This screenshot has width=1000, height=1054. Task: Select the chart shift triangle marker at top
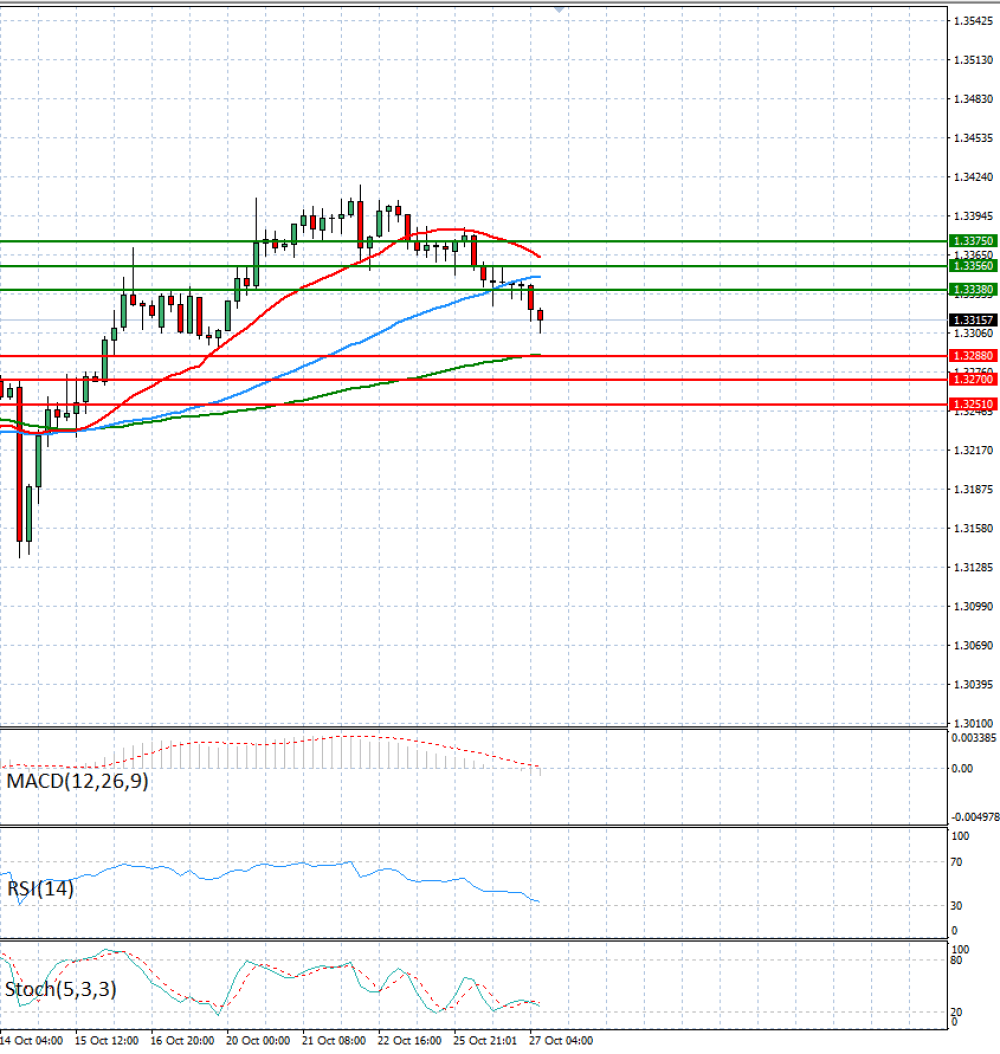[x=559, y=9]
